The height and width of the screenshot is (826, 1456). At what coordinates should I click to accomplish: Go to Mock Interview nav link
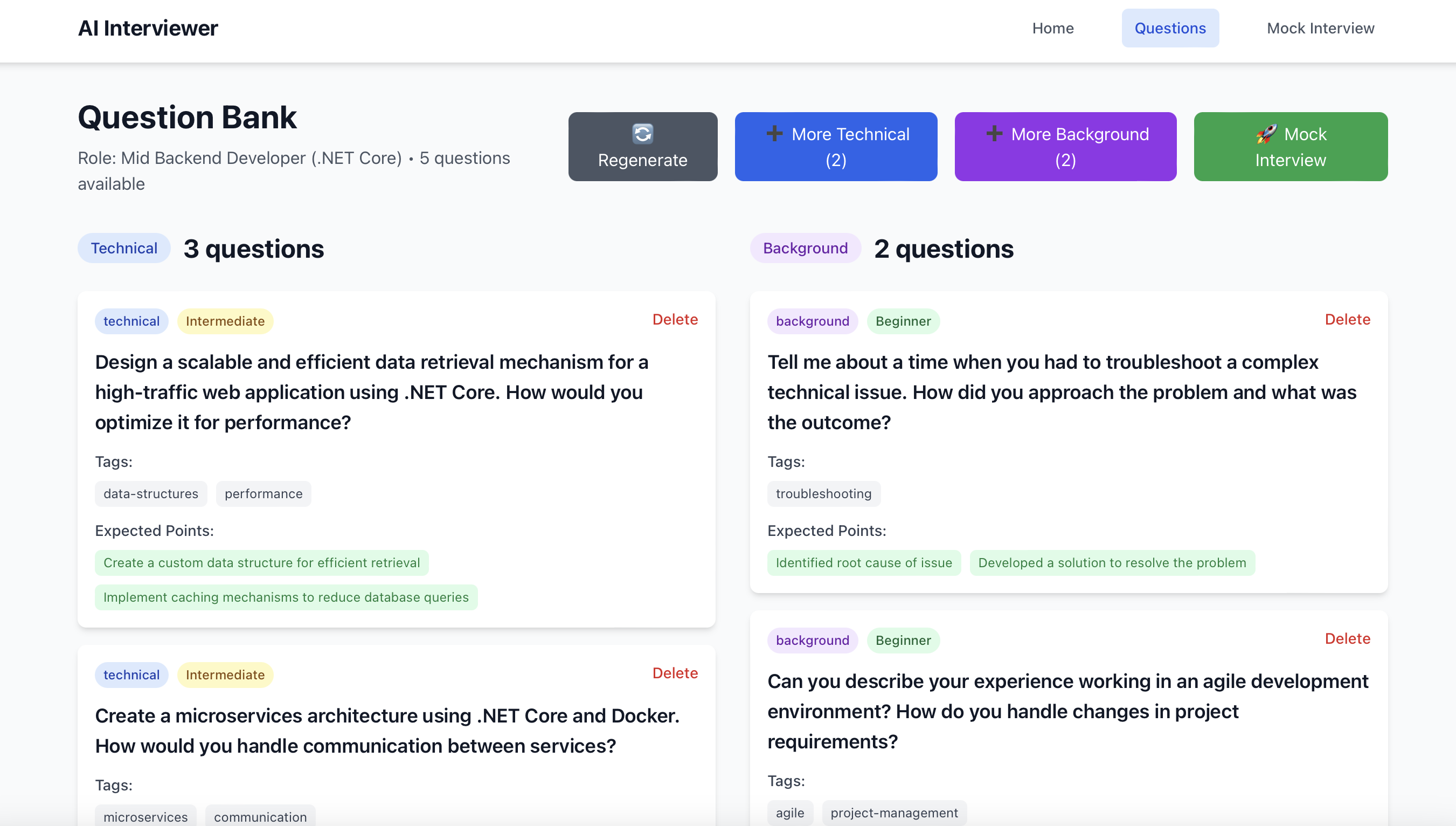tap(1320, 29)
